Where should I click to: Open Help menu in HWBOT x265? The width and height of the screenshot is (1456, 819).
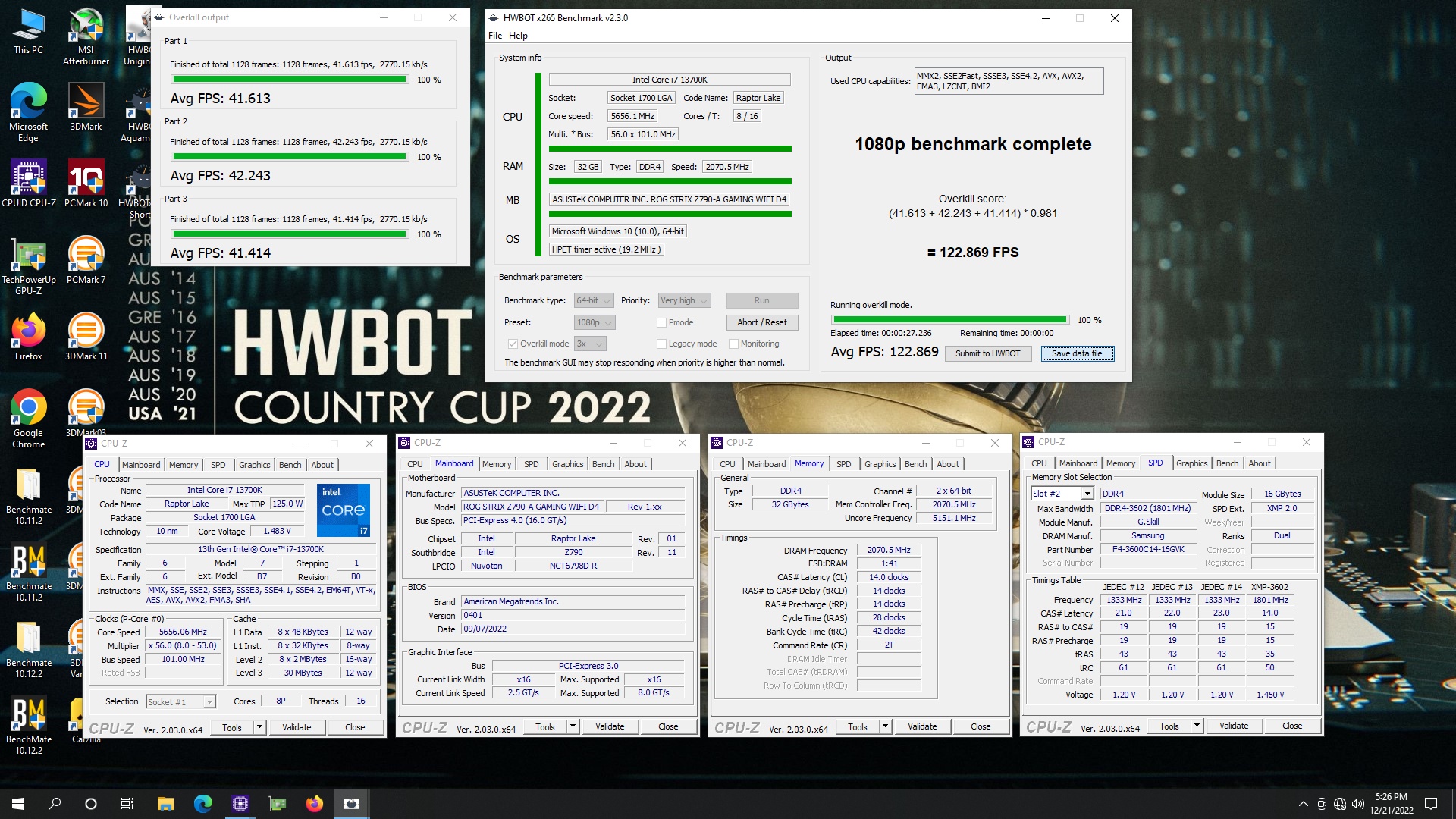pos(518,36)
